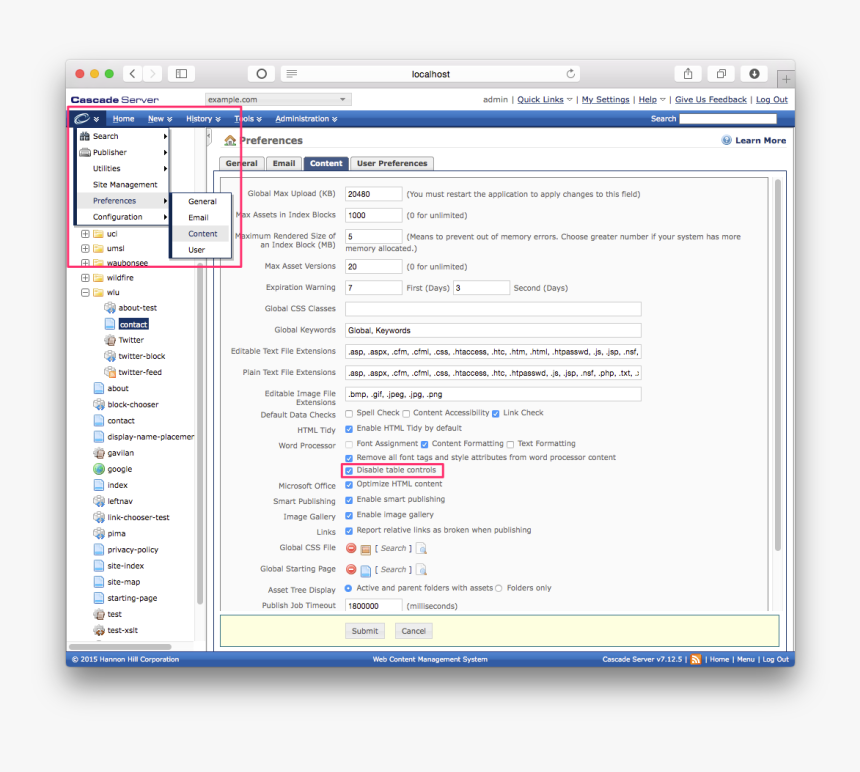Select Folders only radio button
Screen dimensions: 860x772
499,588
